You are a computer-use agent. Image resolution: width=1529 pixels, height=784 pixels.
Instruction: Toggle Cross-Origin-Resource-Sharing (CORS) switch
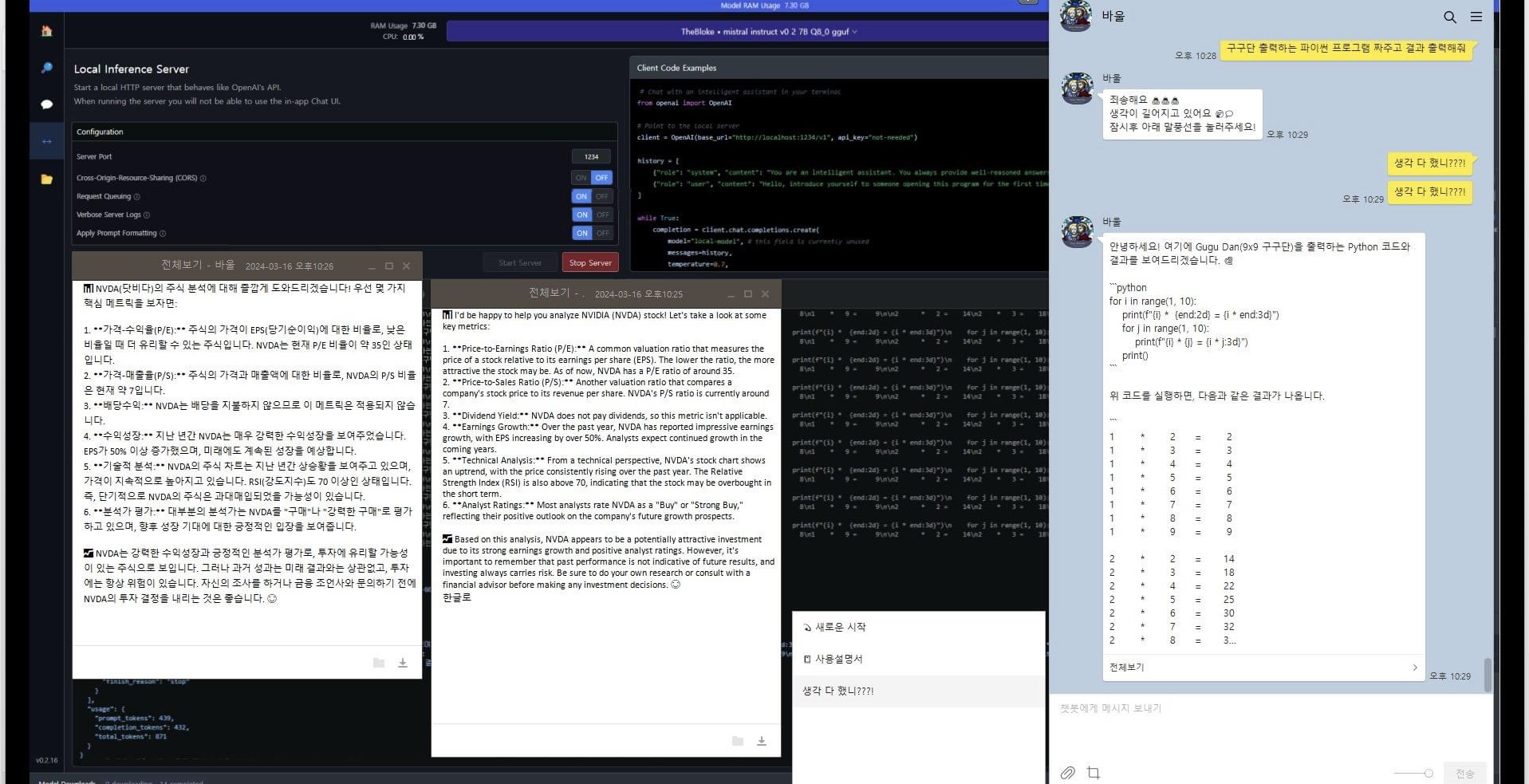[x=592, y=178]
